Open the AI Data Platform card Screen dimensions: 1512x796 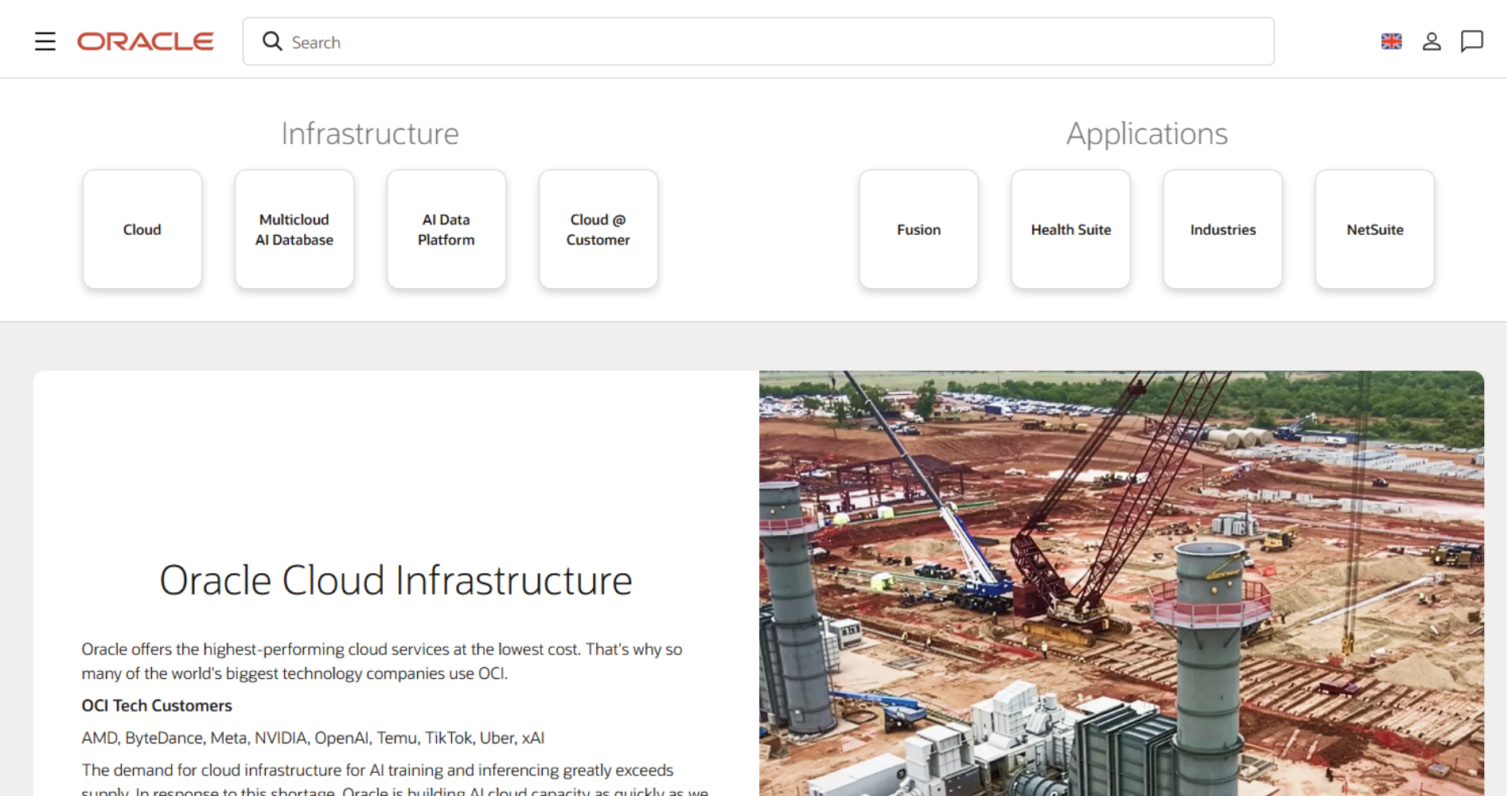446,229
